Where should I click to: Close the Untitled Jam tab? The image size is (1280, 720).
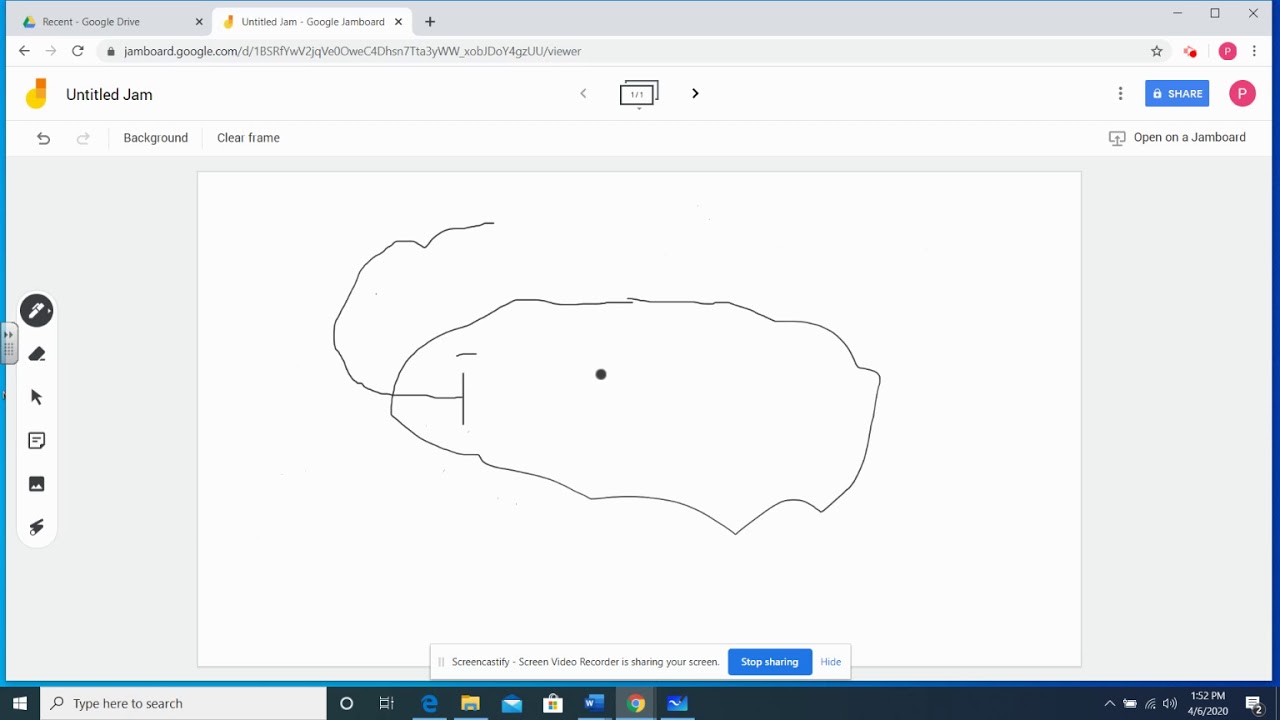click(399, 22)
